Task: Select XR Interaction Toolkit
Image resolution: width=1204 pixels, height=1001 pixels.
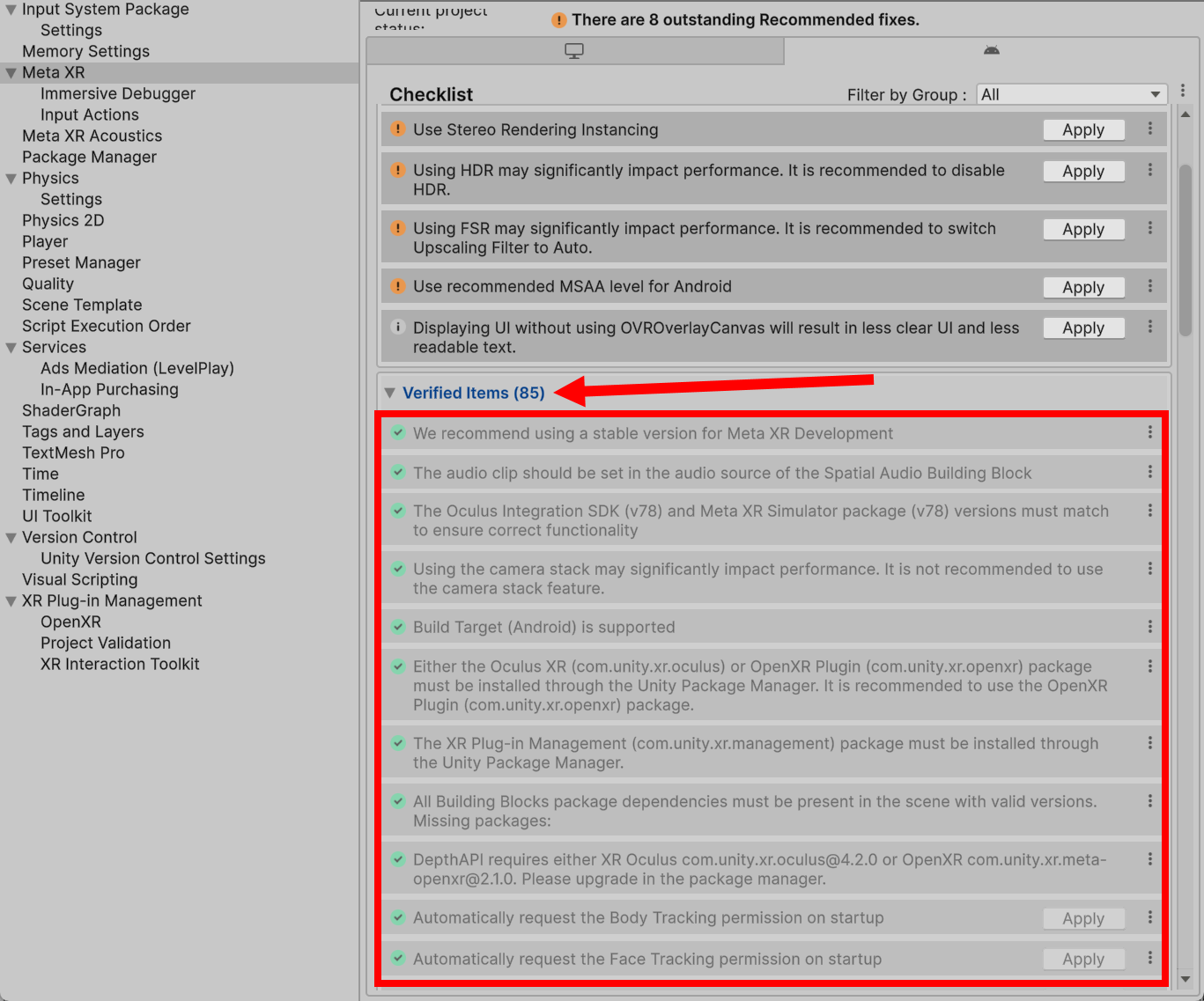Action: click(120, 664)
